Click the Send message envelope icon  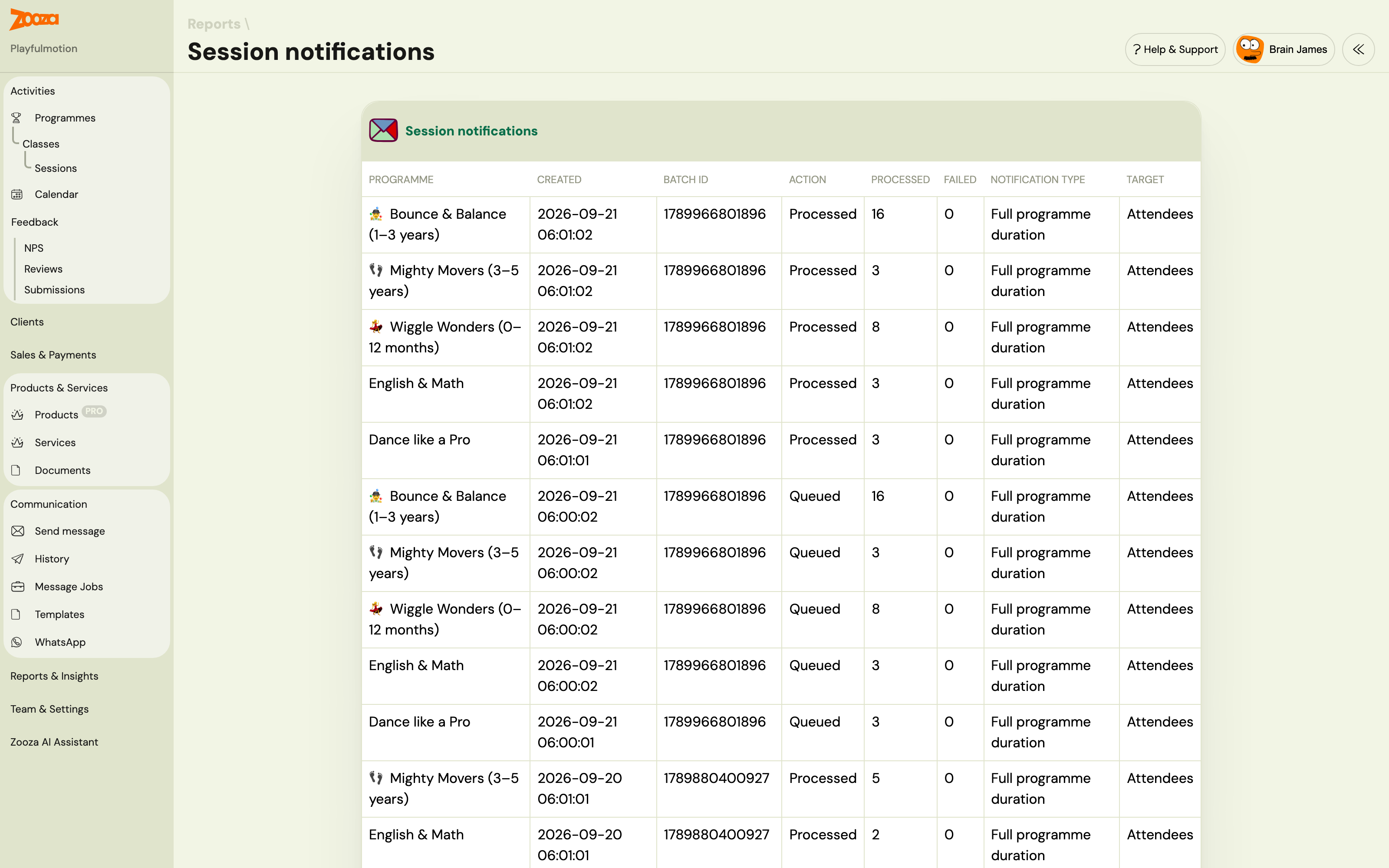click(18, 531)
